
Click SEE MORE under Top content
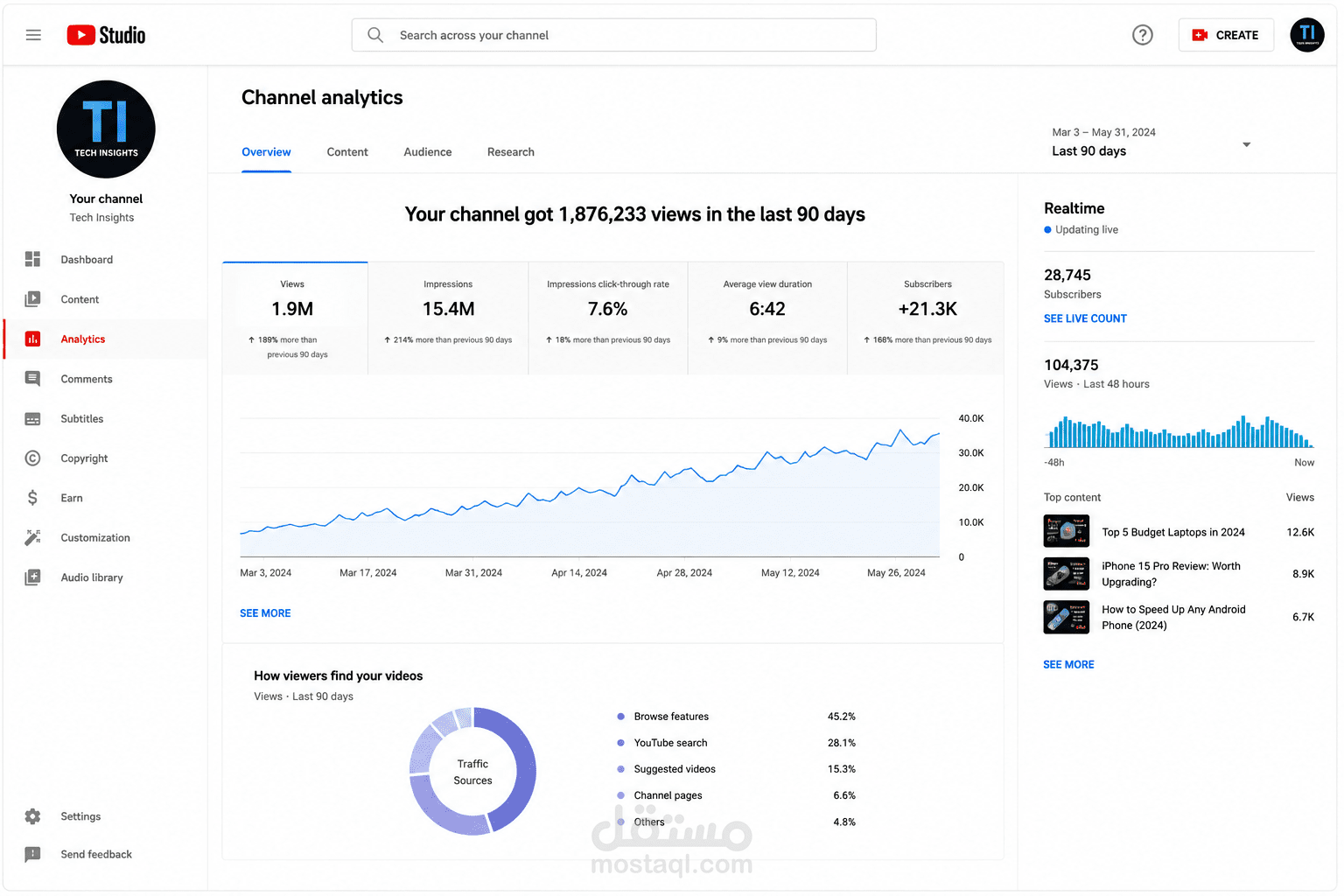tap(1068, 665)
